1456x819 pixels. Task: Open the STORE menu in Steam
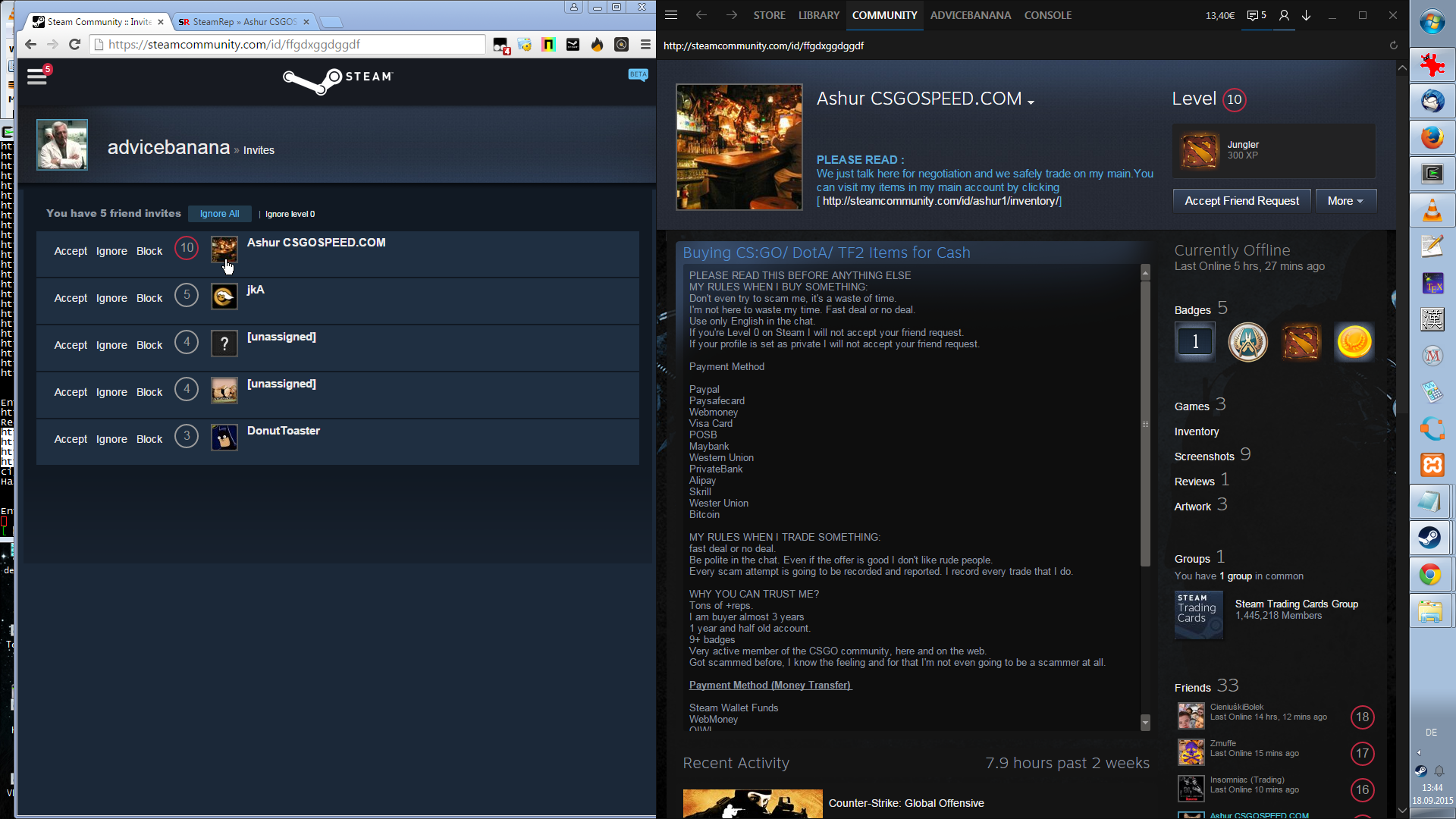tap(769, 15)
